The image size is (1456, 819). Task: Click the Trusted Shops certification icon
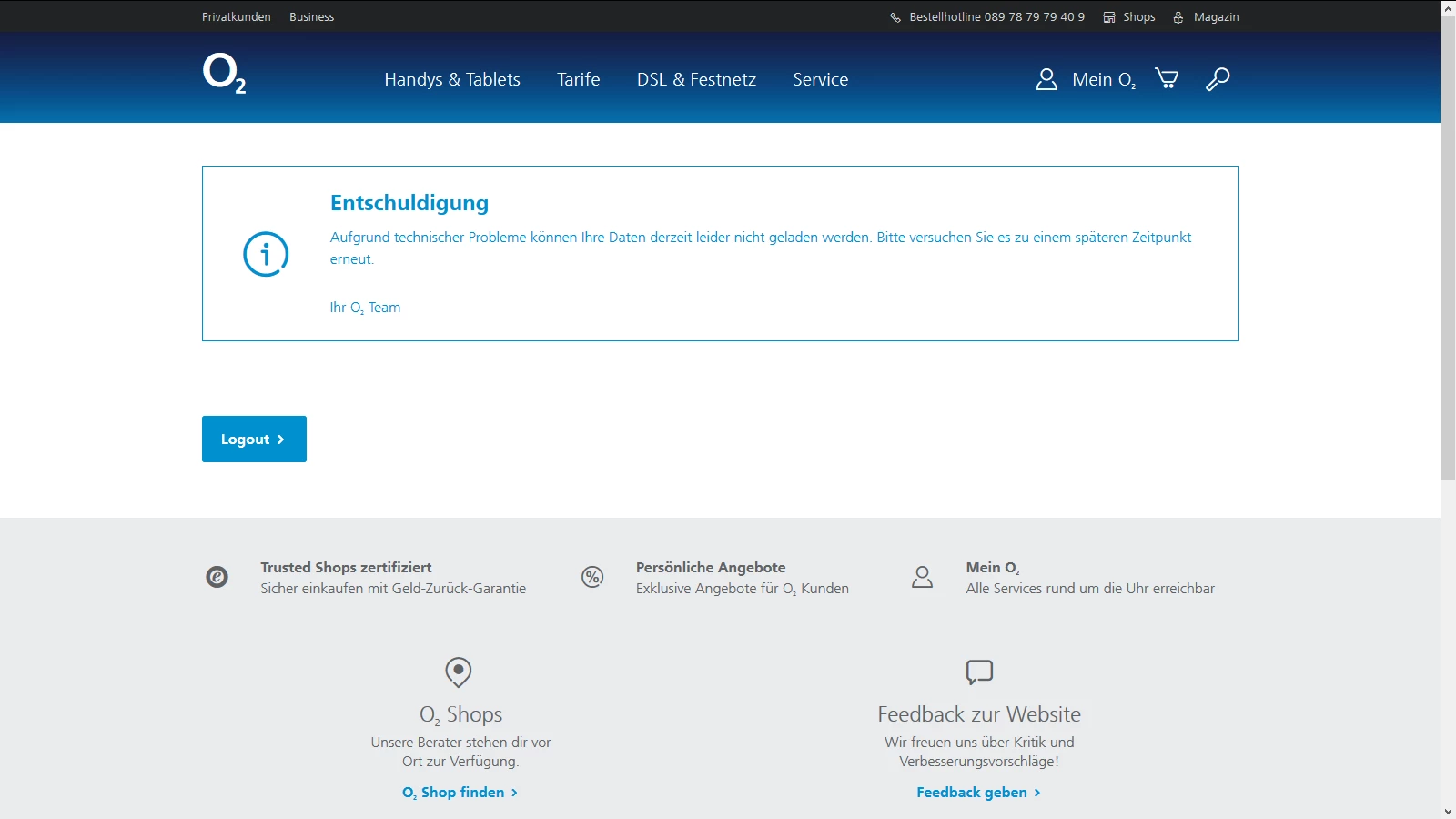(217, 577)
